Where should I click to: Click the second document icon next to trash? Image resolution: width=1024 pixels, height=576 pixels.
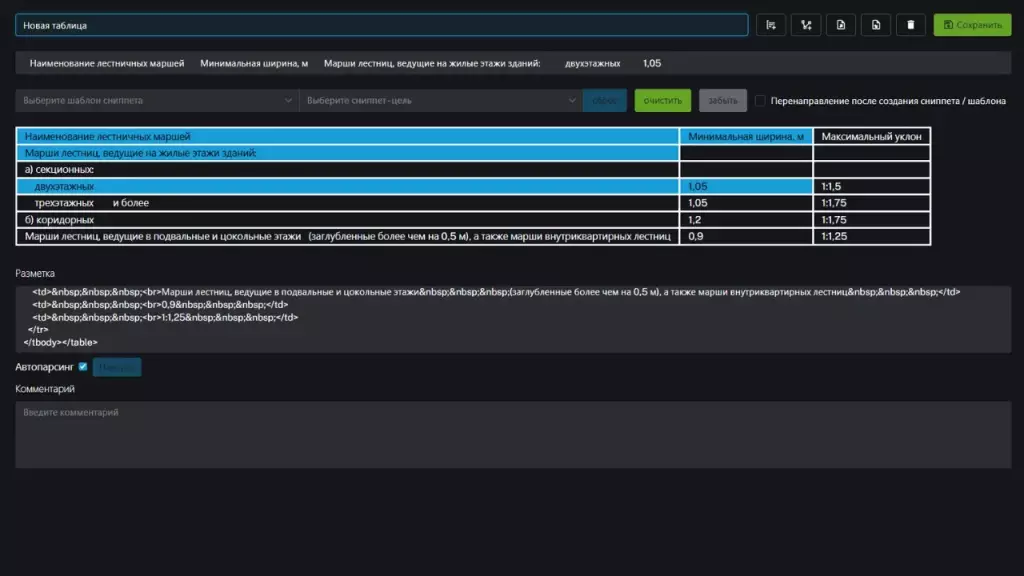(876, 25)
